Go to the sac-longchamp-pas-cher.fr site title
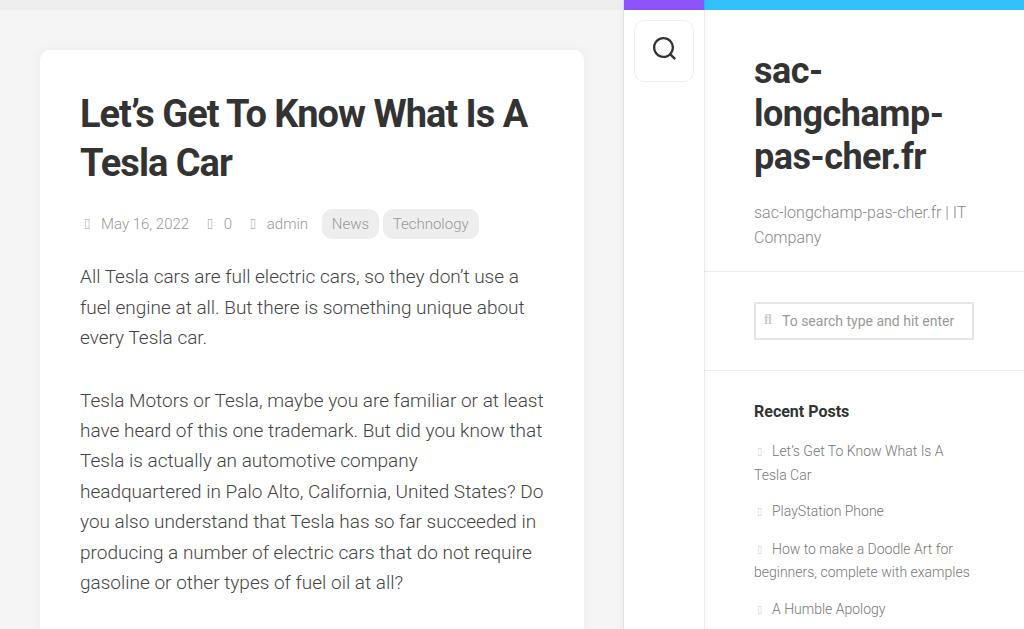Screen dimensions: 1024x629 pos(847,114)
